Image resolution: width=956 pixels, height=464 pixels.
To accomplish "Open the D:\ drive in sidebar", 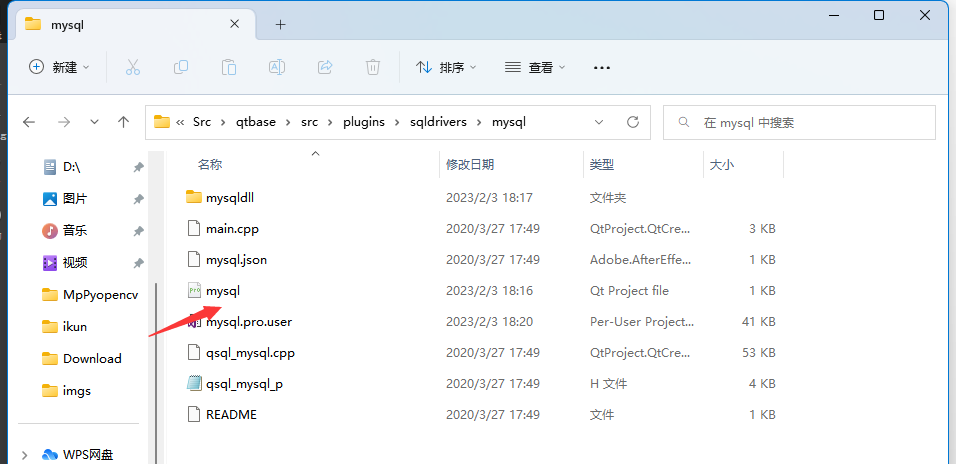I will point(71,166).
